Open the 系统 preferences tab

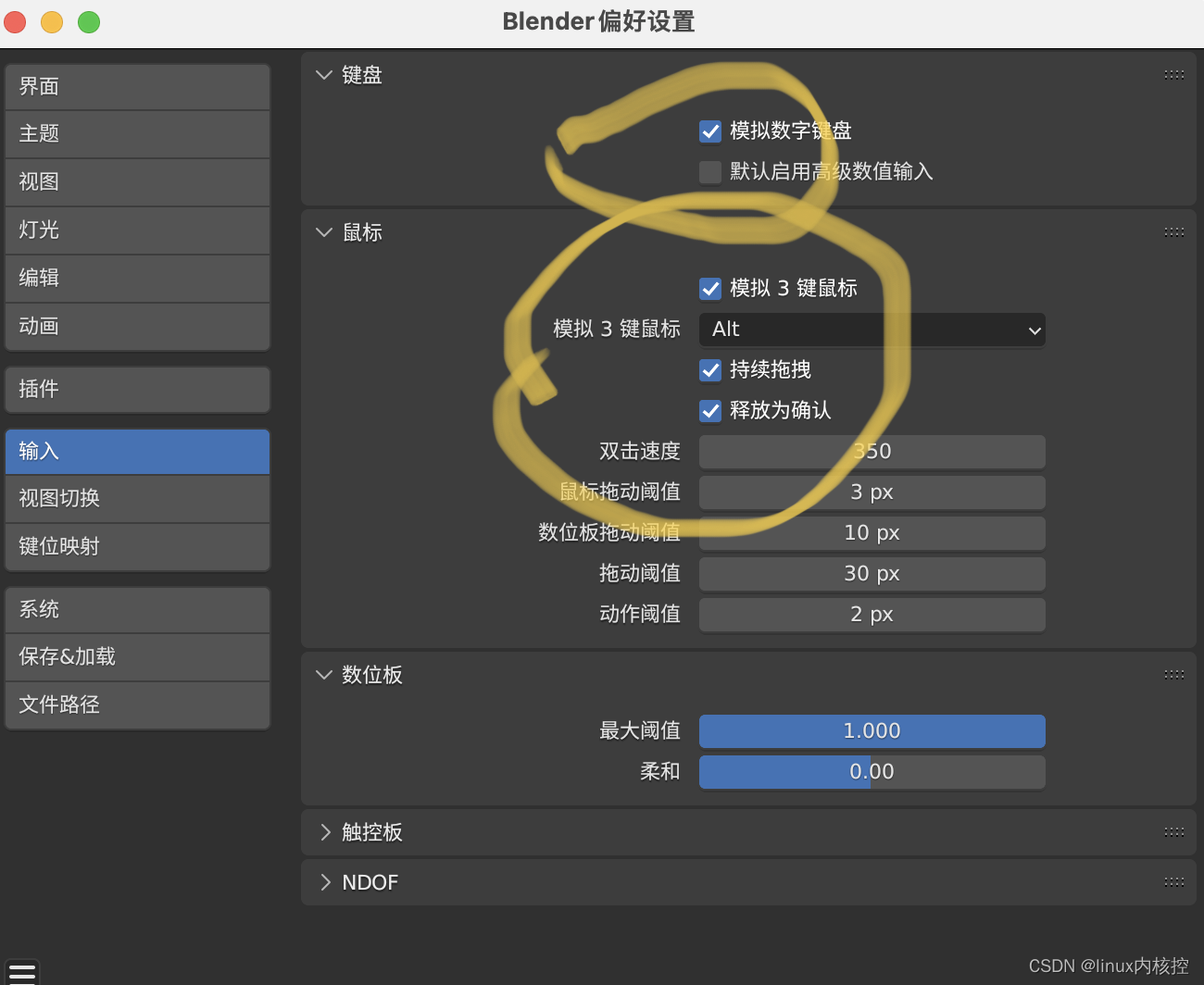click(137, 610)
